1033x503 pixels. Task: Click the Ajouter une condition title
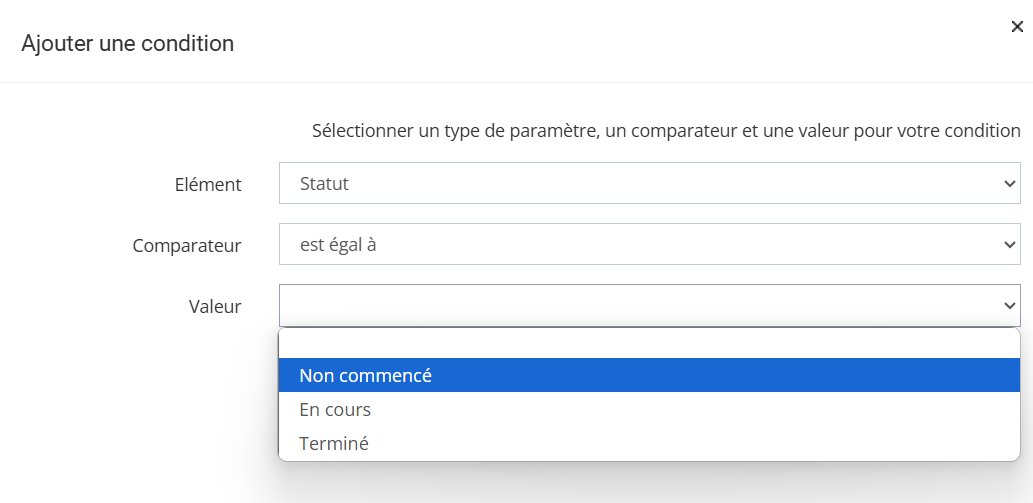click(127, 44)
